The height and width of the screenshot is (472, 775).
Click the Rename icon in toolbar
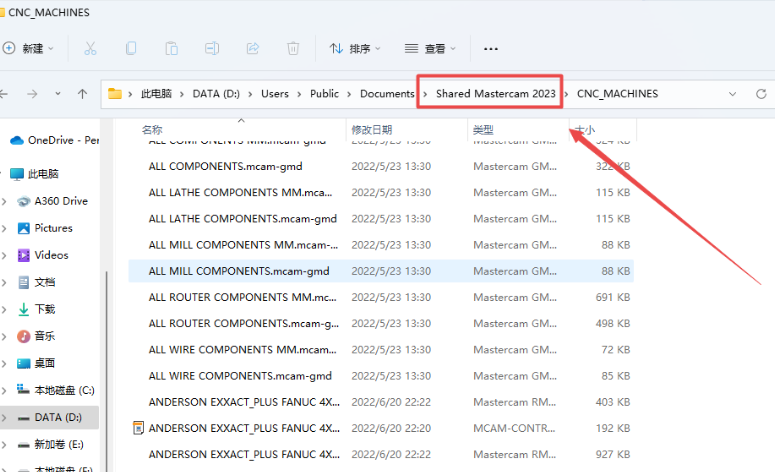pos(212,48)
